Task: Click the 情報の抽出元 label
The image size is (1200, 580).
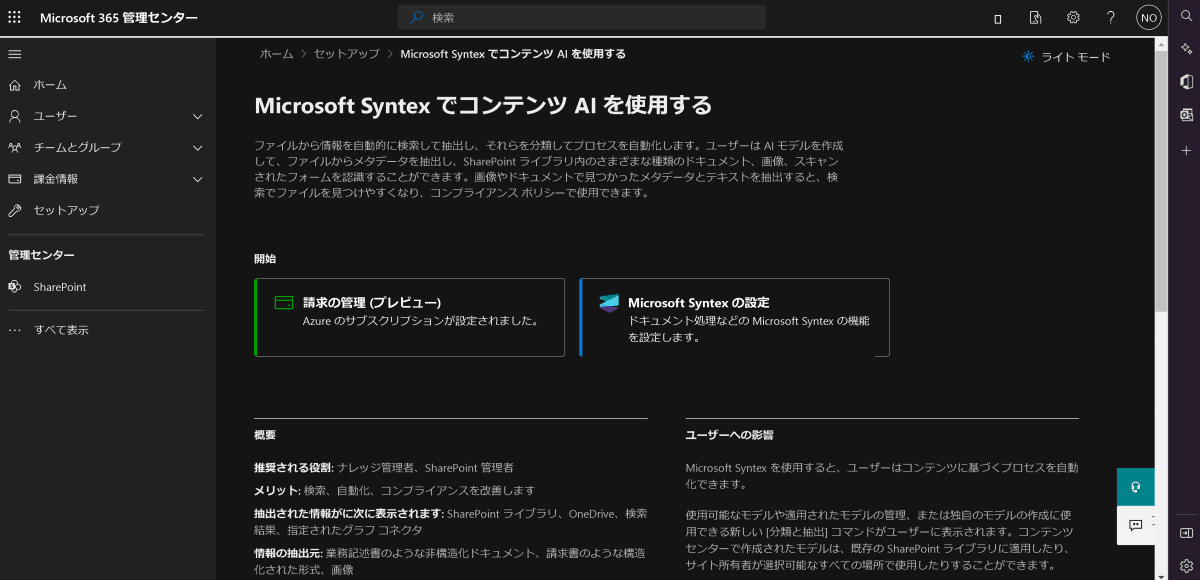Action: coord(288,553)
